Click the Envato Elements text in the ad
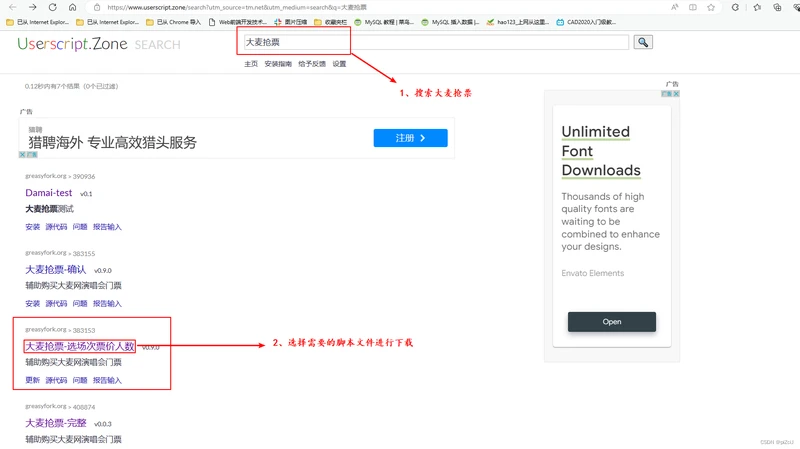Screen dimensions: 800x449 593,273
